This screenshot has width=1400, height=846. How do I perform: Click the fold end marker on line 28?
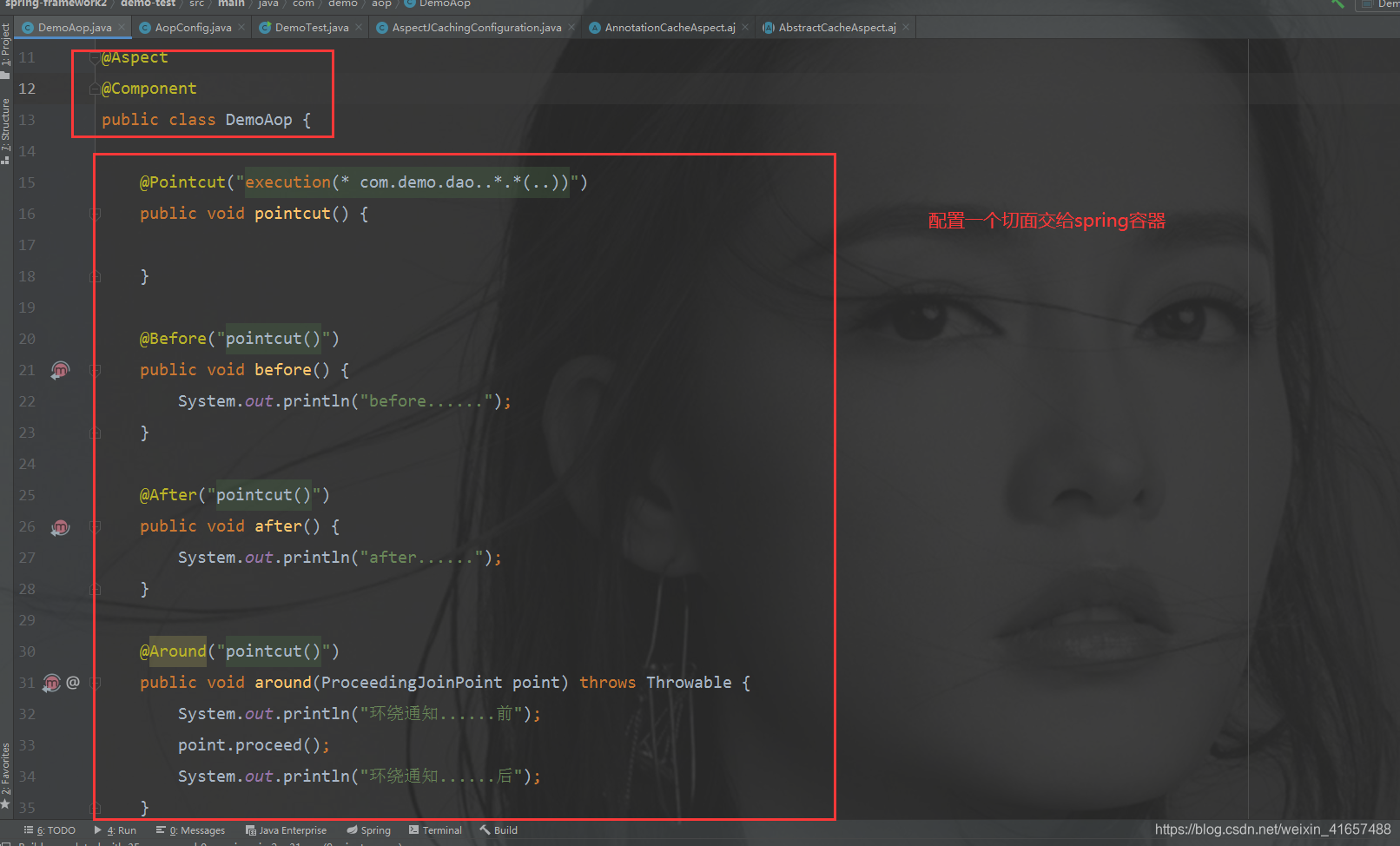(x=95, y=589)
